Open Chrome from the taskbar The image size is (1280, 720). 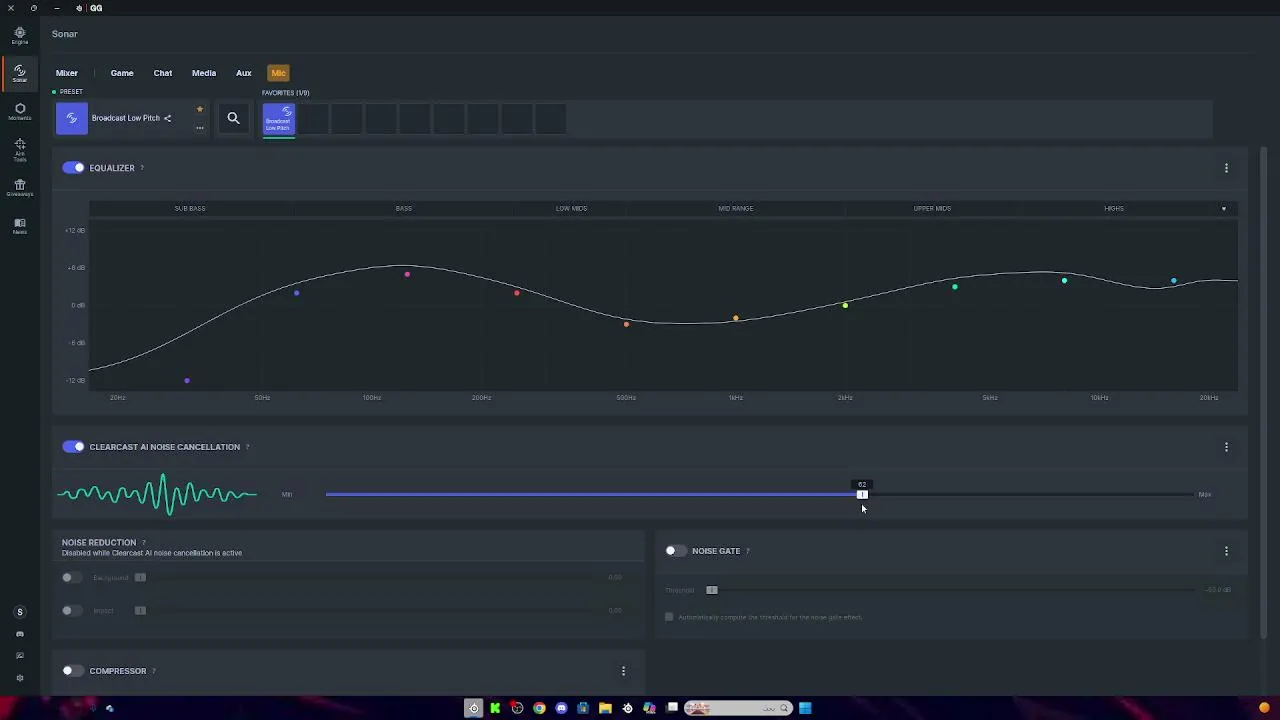point(539,708)
